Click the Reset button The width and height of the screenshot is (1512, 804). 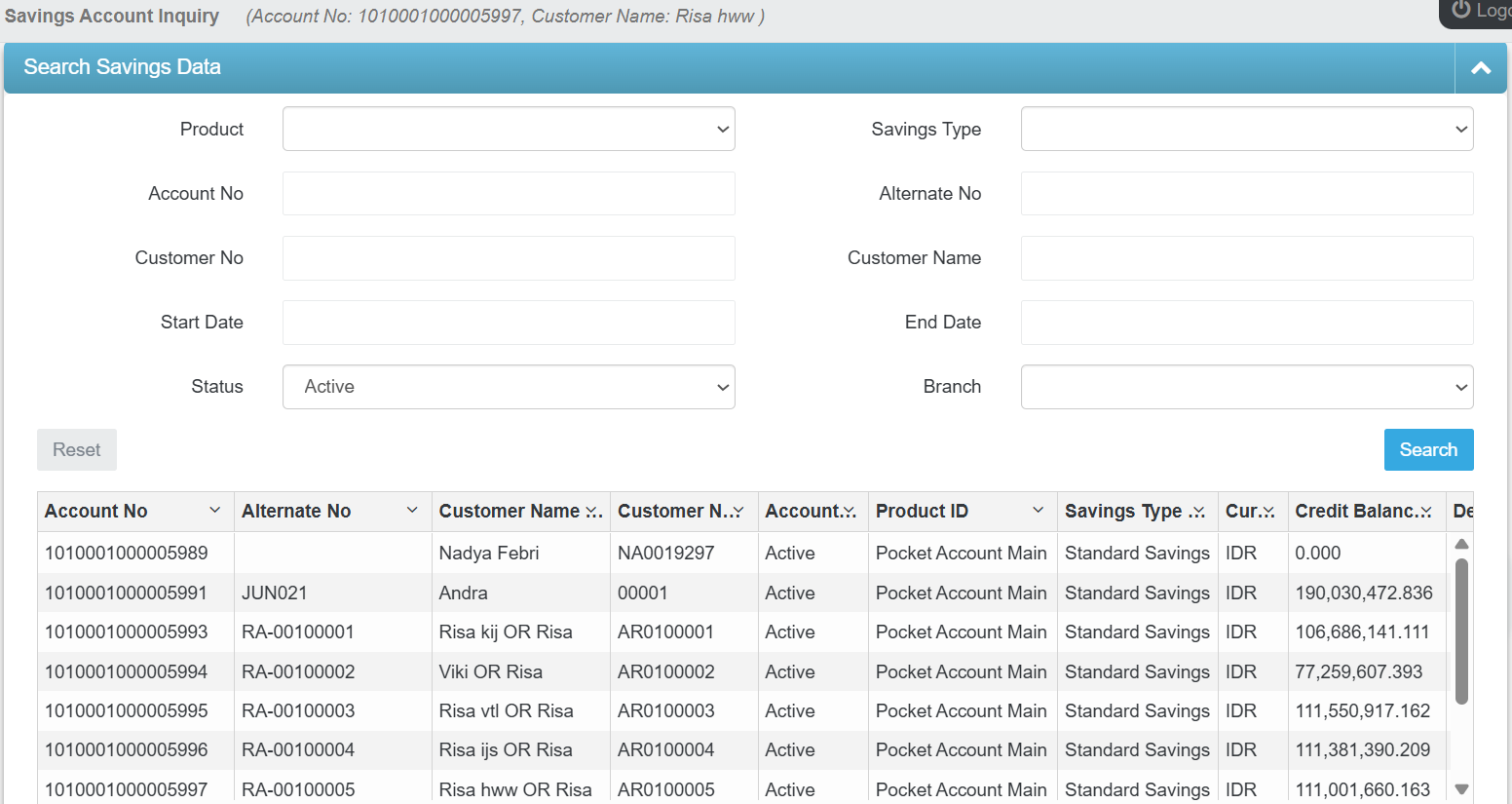coord(76,449)
